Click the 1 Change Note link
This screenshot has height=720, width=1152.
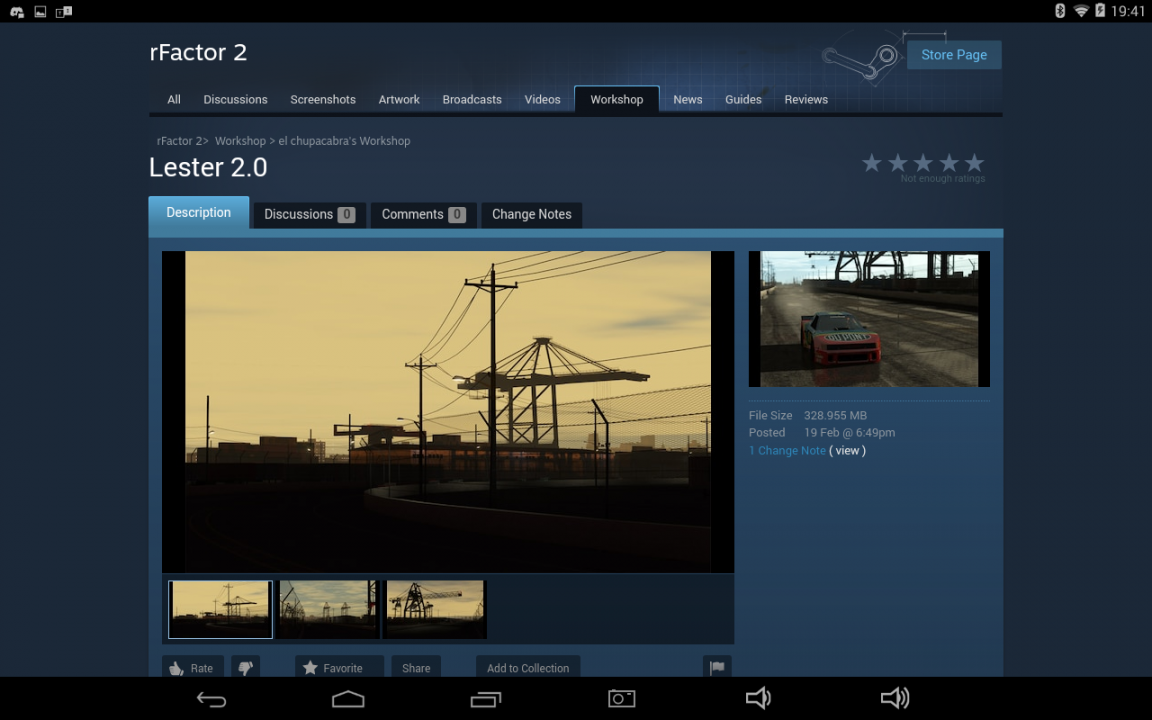787,450
